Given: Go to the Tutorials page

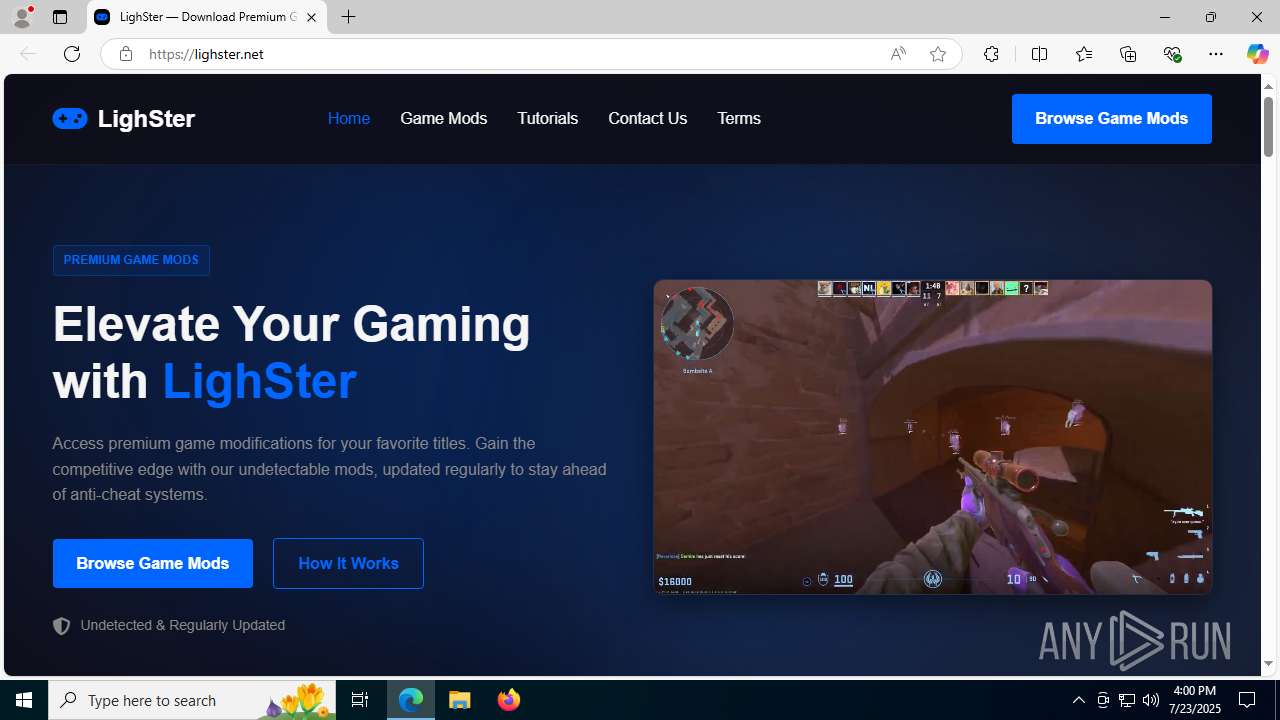Looking at the screenshot, I should point(547,118).
